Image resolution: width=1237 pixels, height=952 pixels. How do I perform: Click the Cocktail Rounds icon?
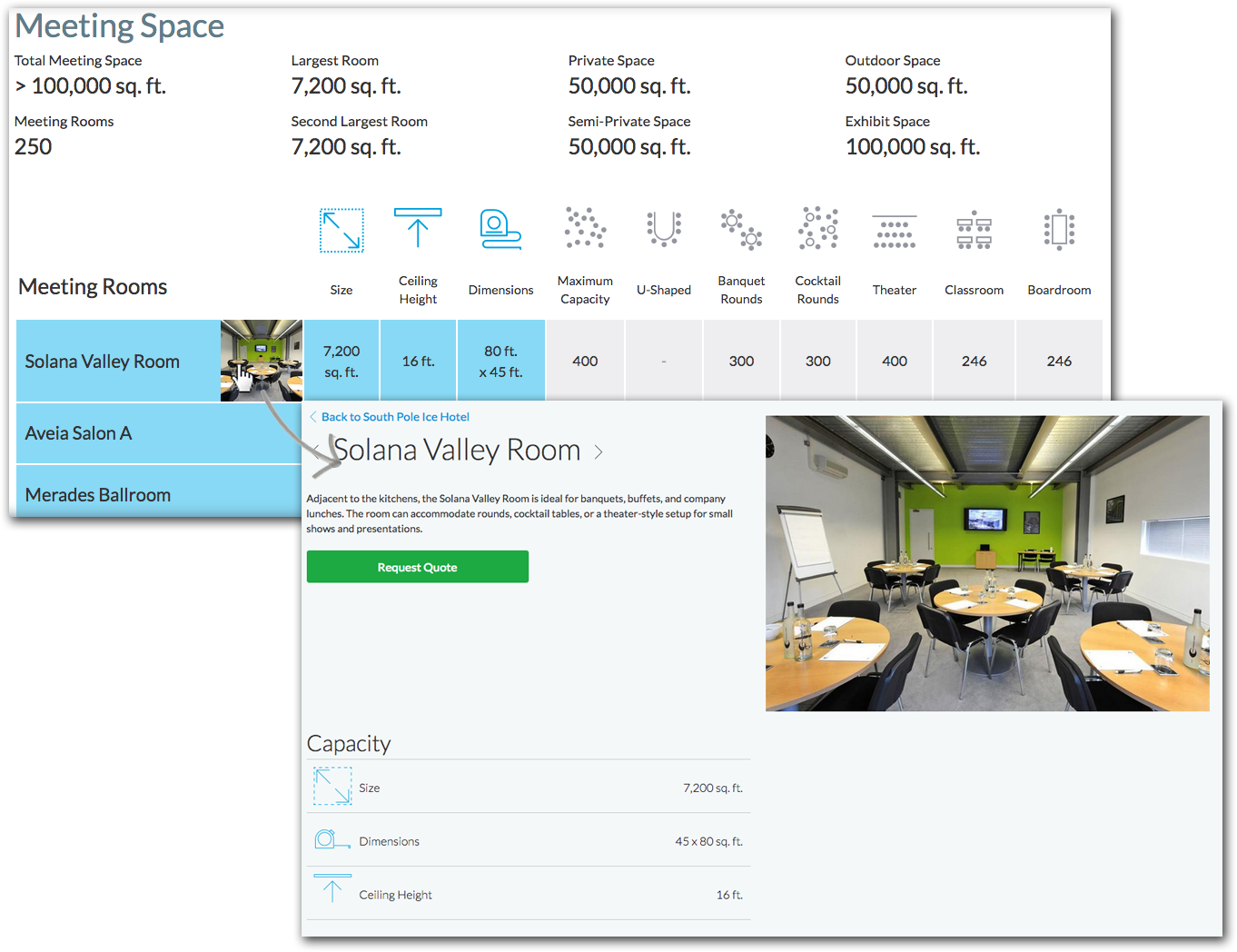[x=817, y=228]
